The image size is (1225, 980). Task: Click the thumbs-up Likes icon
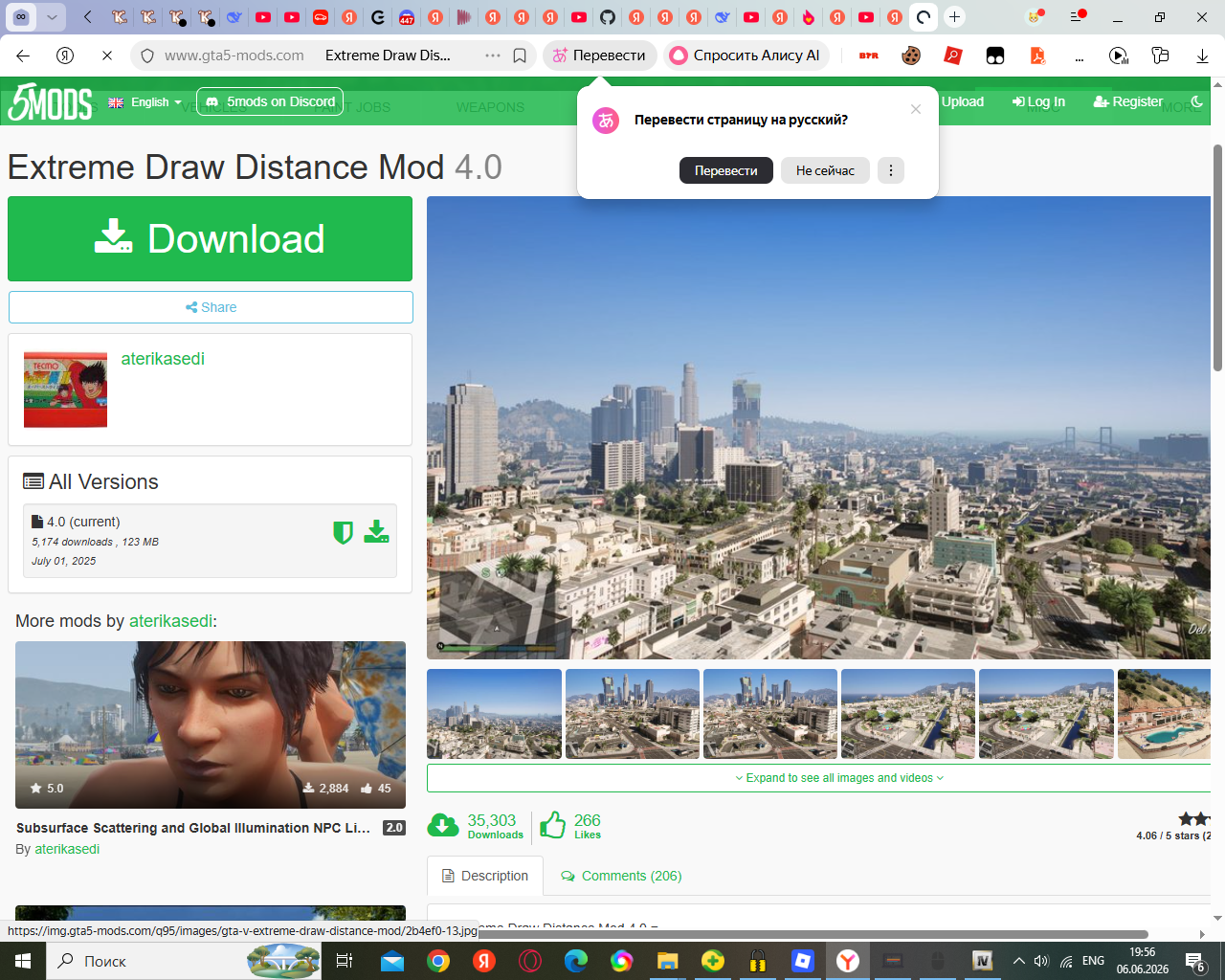(x=553, y=825)
